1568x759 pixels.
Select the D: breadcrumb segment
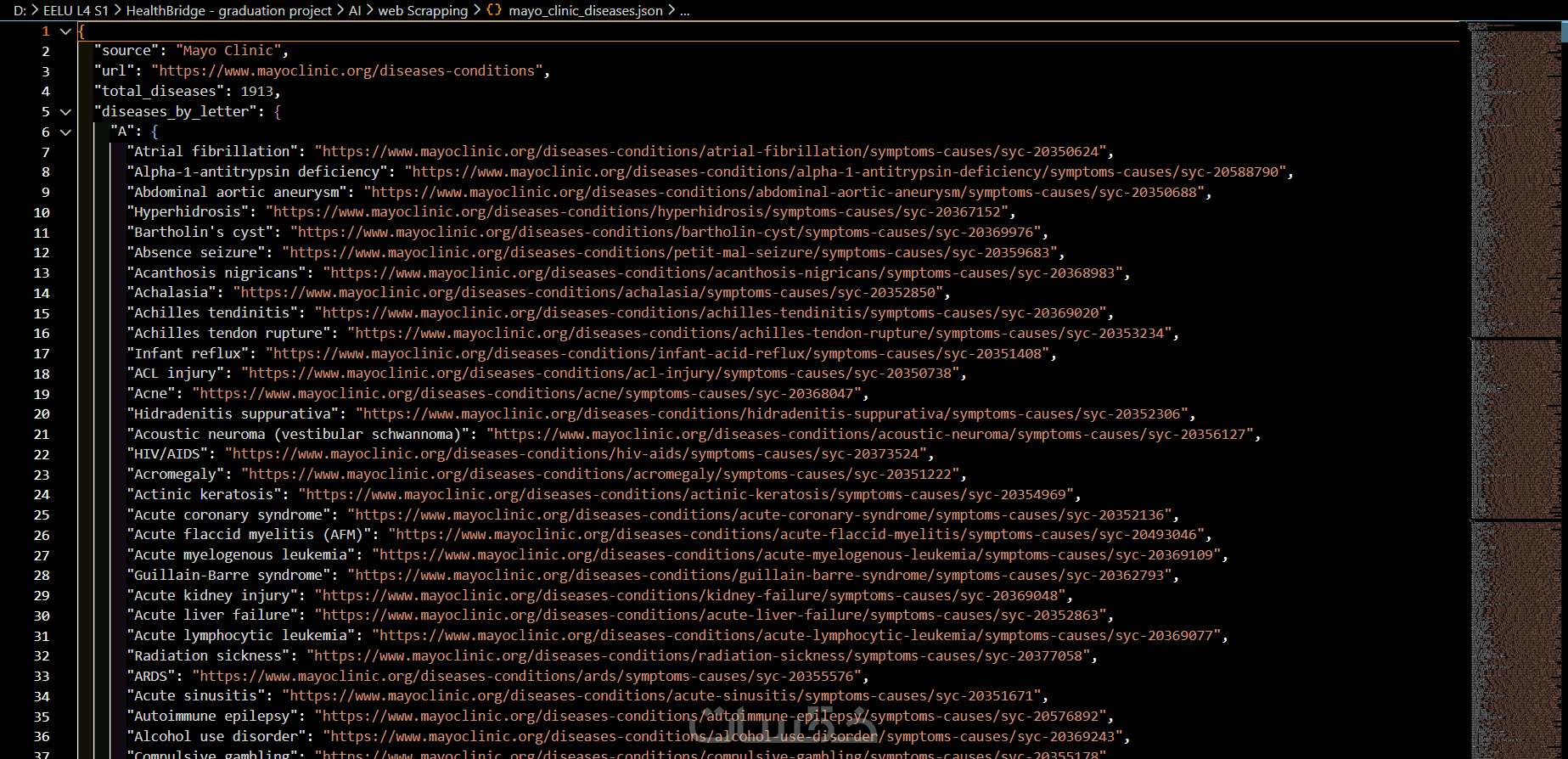20,10
